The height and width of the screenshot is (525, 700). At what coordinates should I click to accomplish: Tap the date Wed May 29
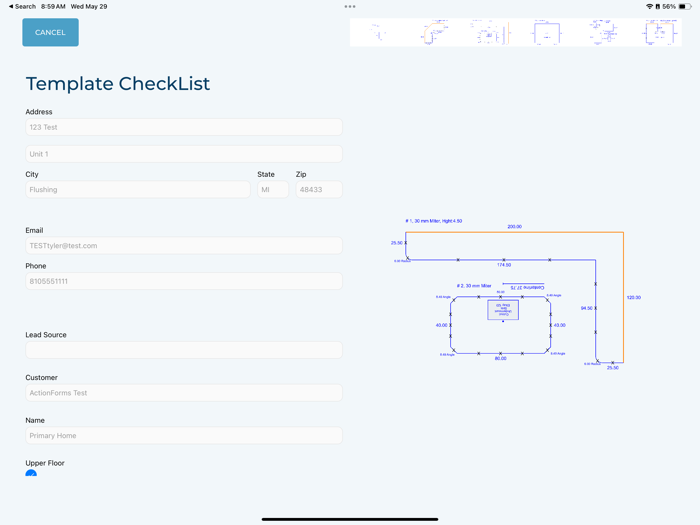tap(89, 6)
